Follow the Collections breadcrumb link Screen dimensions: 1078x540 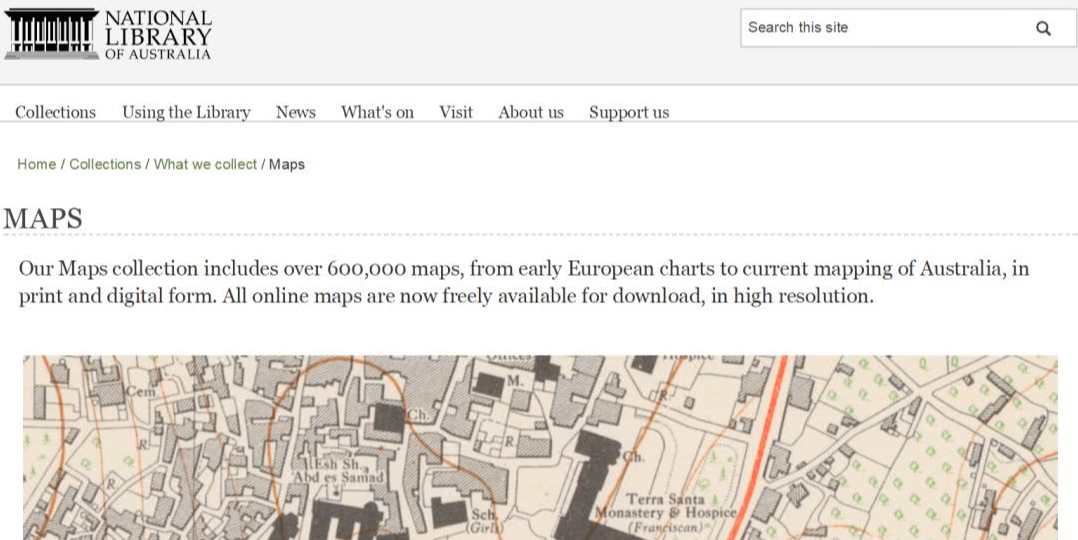click(x=105, y=164)
